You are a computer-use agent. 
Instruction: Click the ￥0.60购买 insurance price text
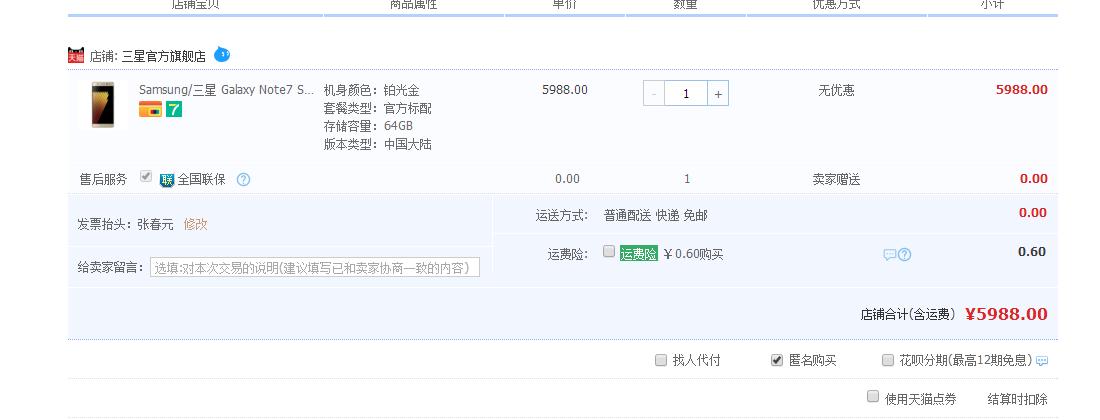tap(693, 255)
